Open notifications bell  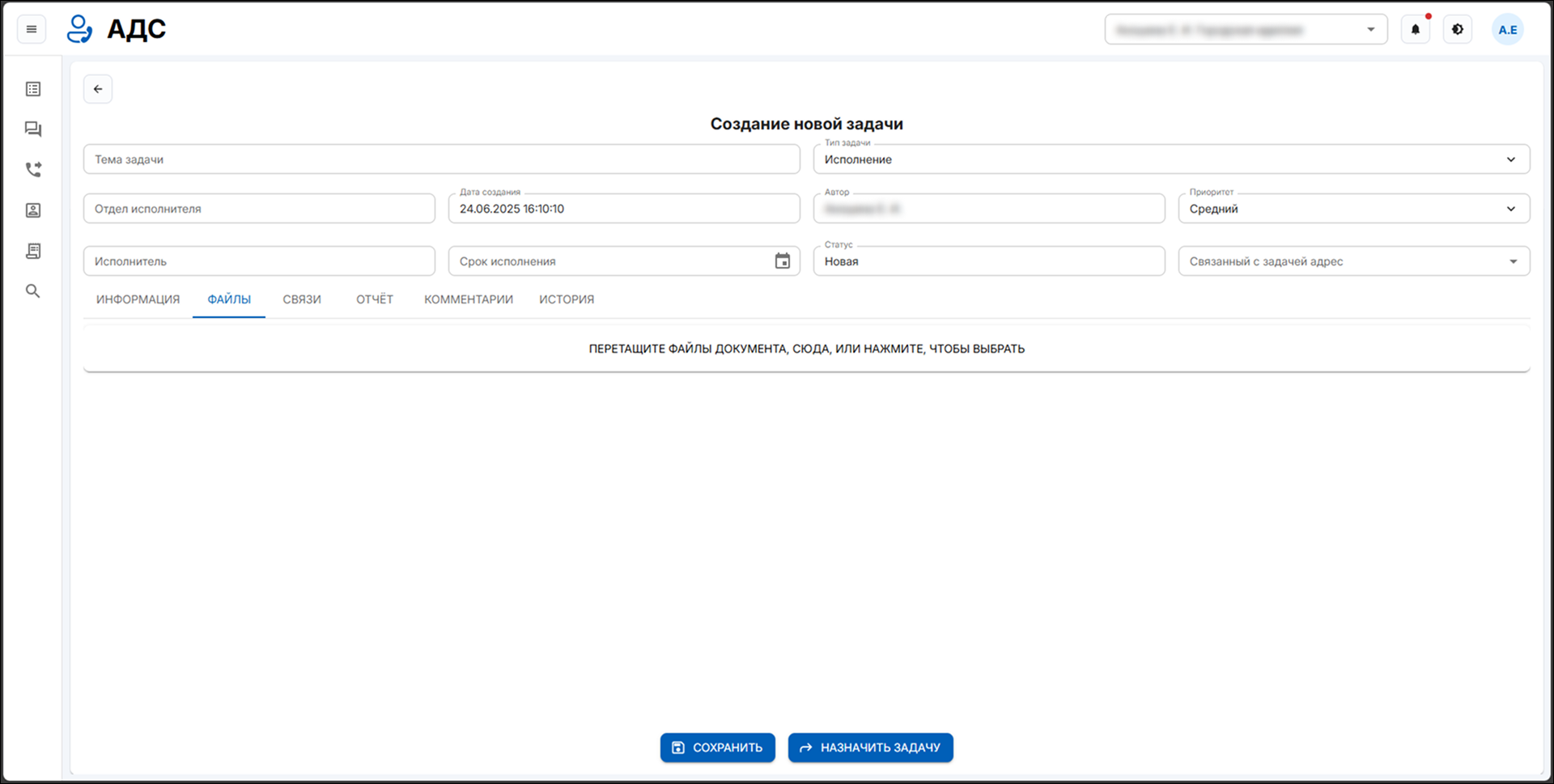click(x=1415, y=30)
